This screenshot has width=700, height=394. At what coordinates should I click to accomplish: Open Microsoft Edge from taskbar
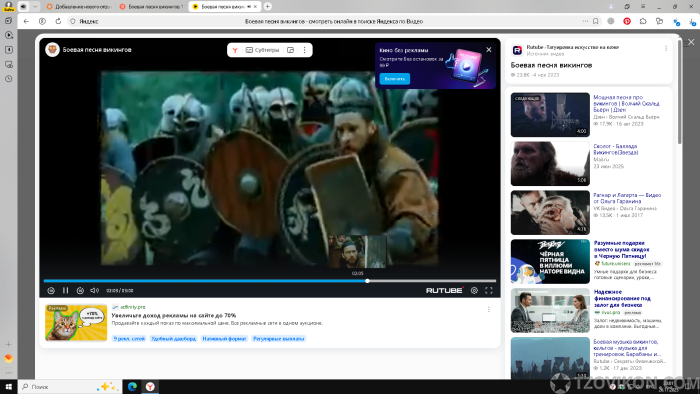[132, 387]
